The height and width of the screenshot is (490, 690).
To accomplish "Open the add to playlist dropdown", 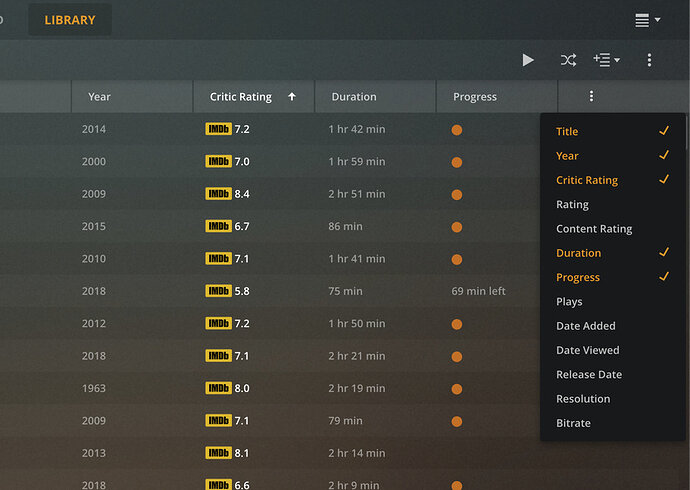I will (x=606, y=60).
